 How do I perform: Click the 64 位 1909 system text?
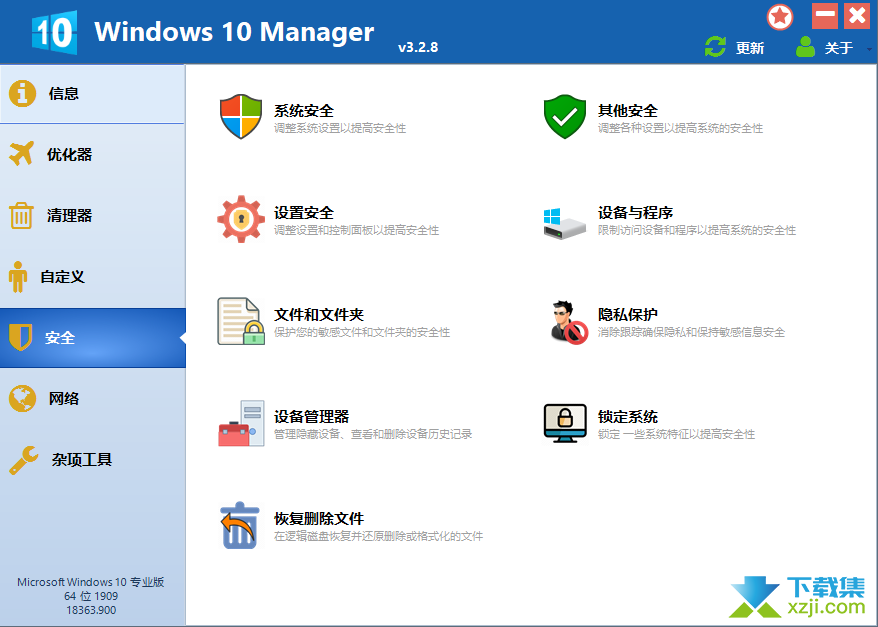pyautogui.click(x=91, y=596)
